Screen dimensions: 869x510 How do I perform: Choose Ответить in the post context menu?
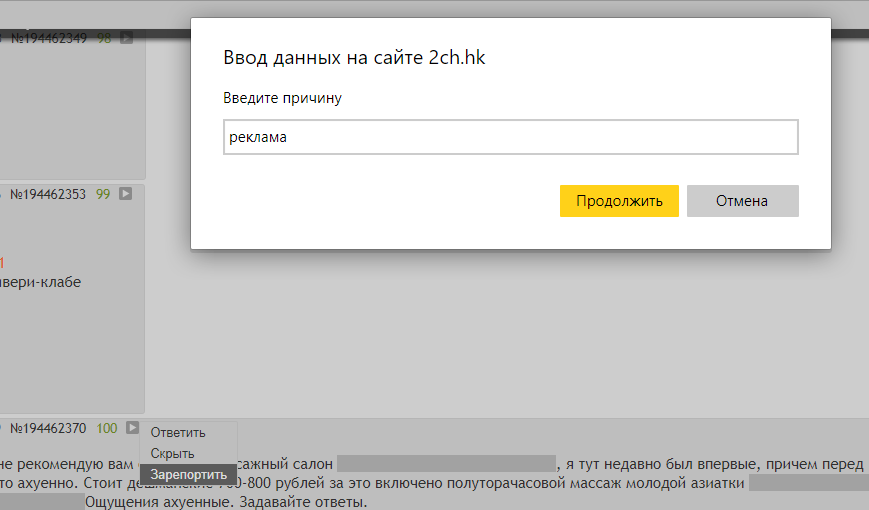(178, 433)
